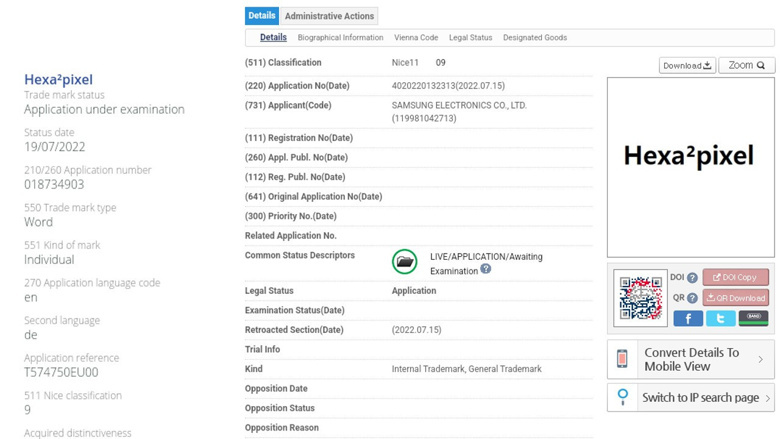
Task: Click the Hexa²pixel trademark image
Action: 689,156
